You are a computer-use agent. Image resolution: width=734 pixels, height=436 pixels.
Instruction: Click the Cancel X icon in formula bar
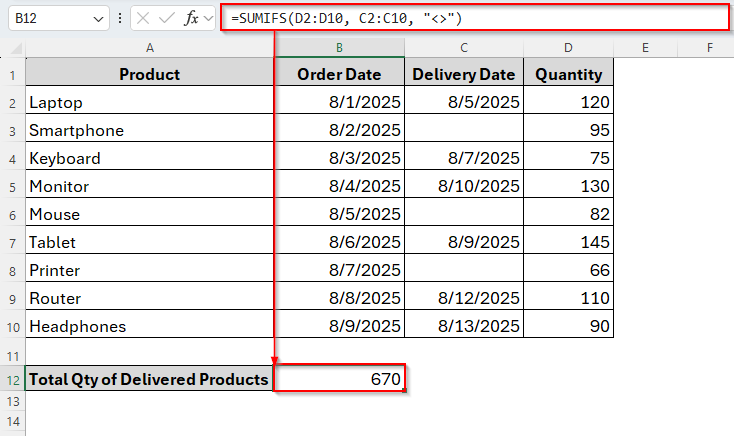tap(143, 19)
